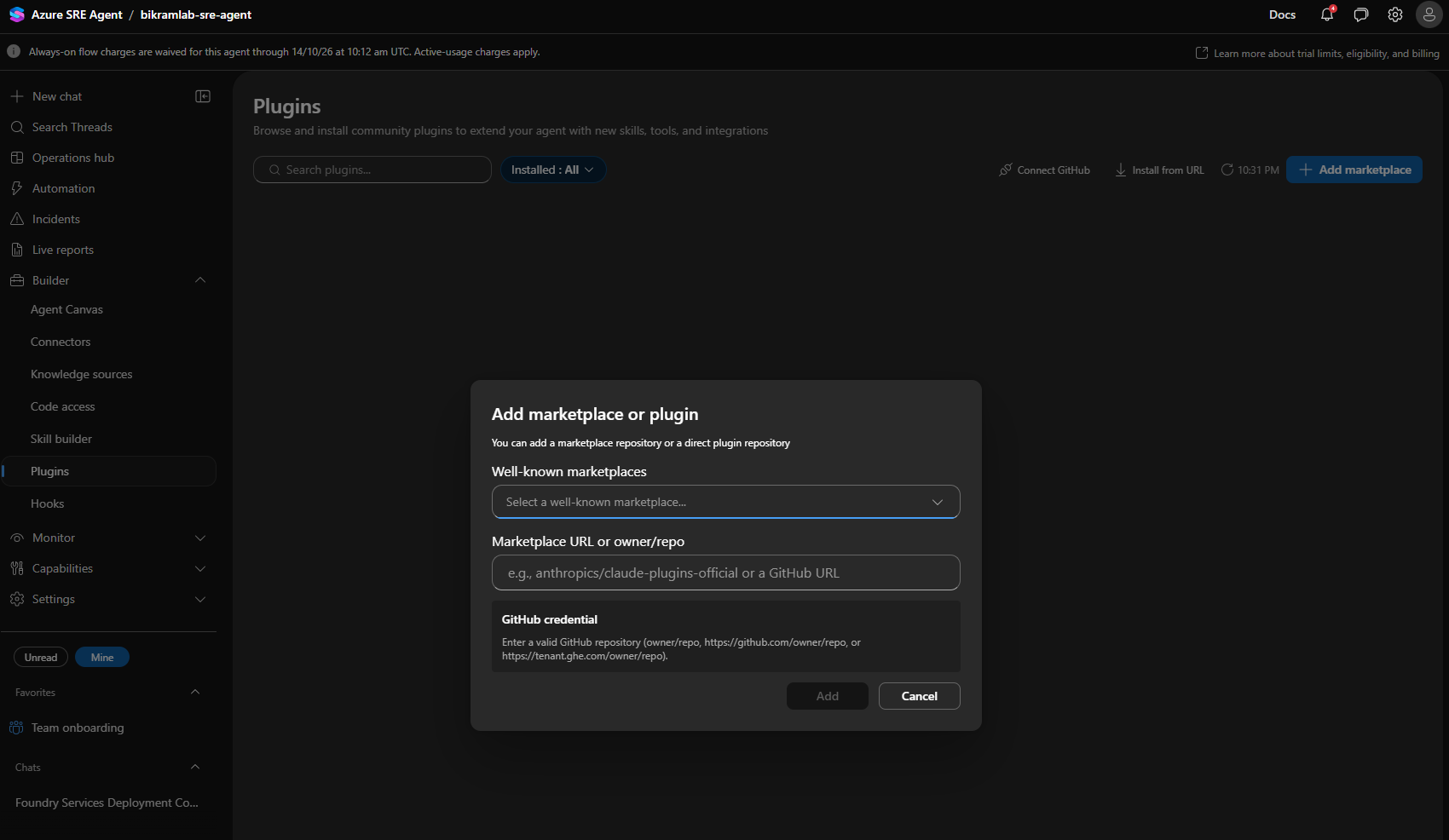Open the notifications bell icon
The width and height of the screenshot is (1449, 840).
pos(1327,14)
